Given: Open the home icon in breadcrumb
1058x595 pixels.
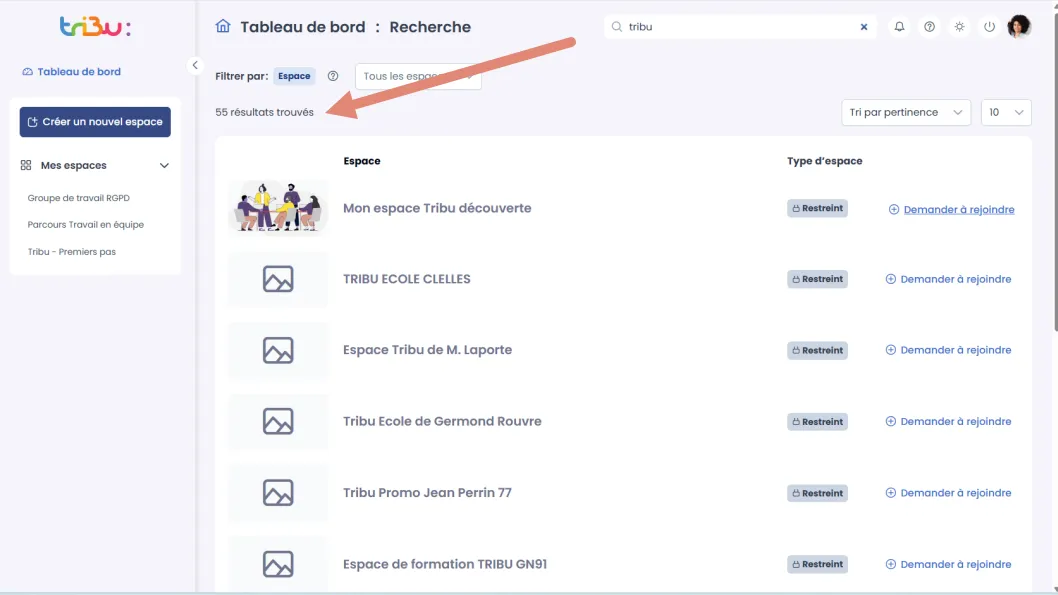Looking at the screenshot, I should (223, 26).
